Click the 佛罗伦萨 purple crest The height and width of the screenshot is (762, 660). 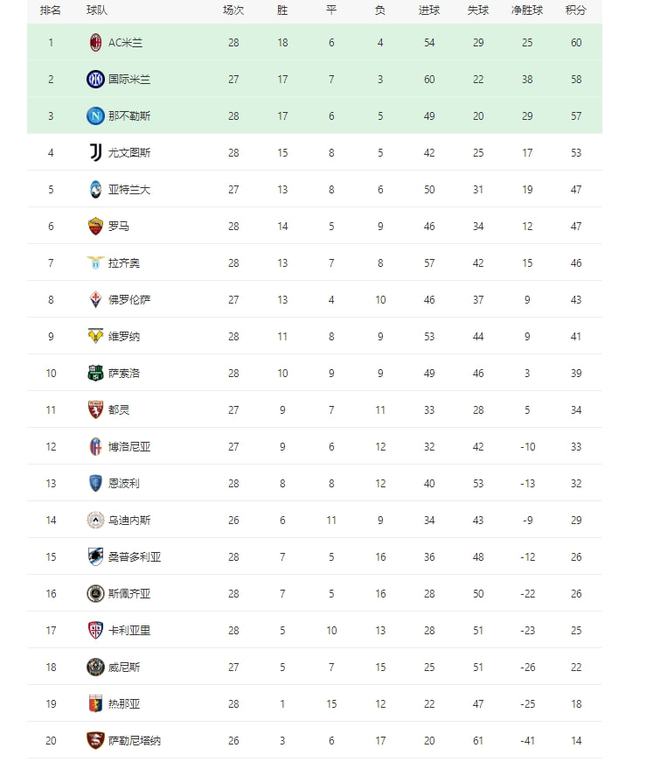96,299
